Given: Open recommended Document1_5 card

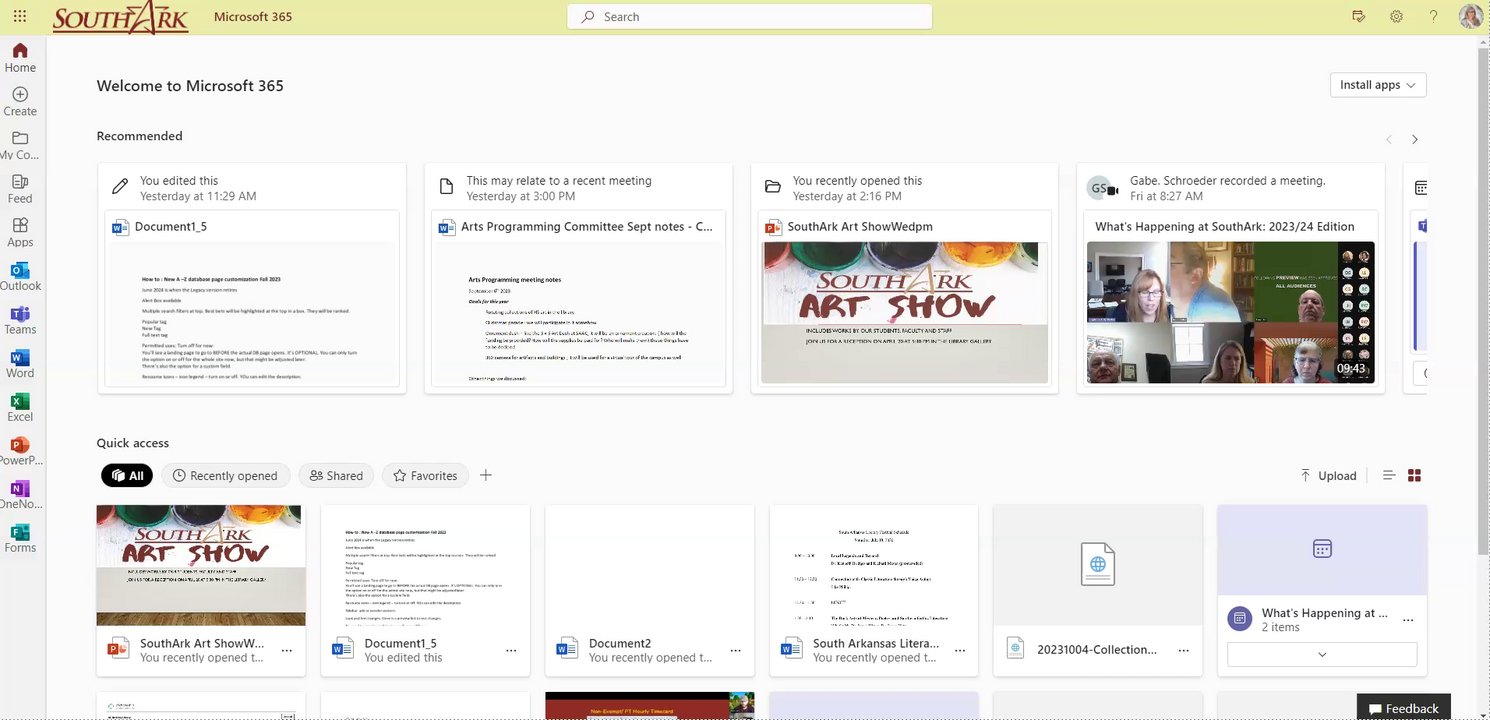Looking at the screenshot, I should pyautogui.click(x=252, y=298).
